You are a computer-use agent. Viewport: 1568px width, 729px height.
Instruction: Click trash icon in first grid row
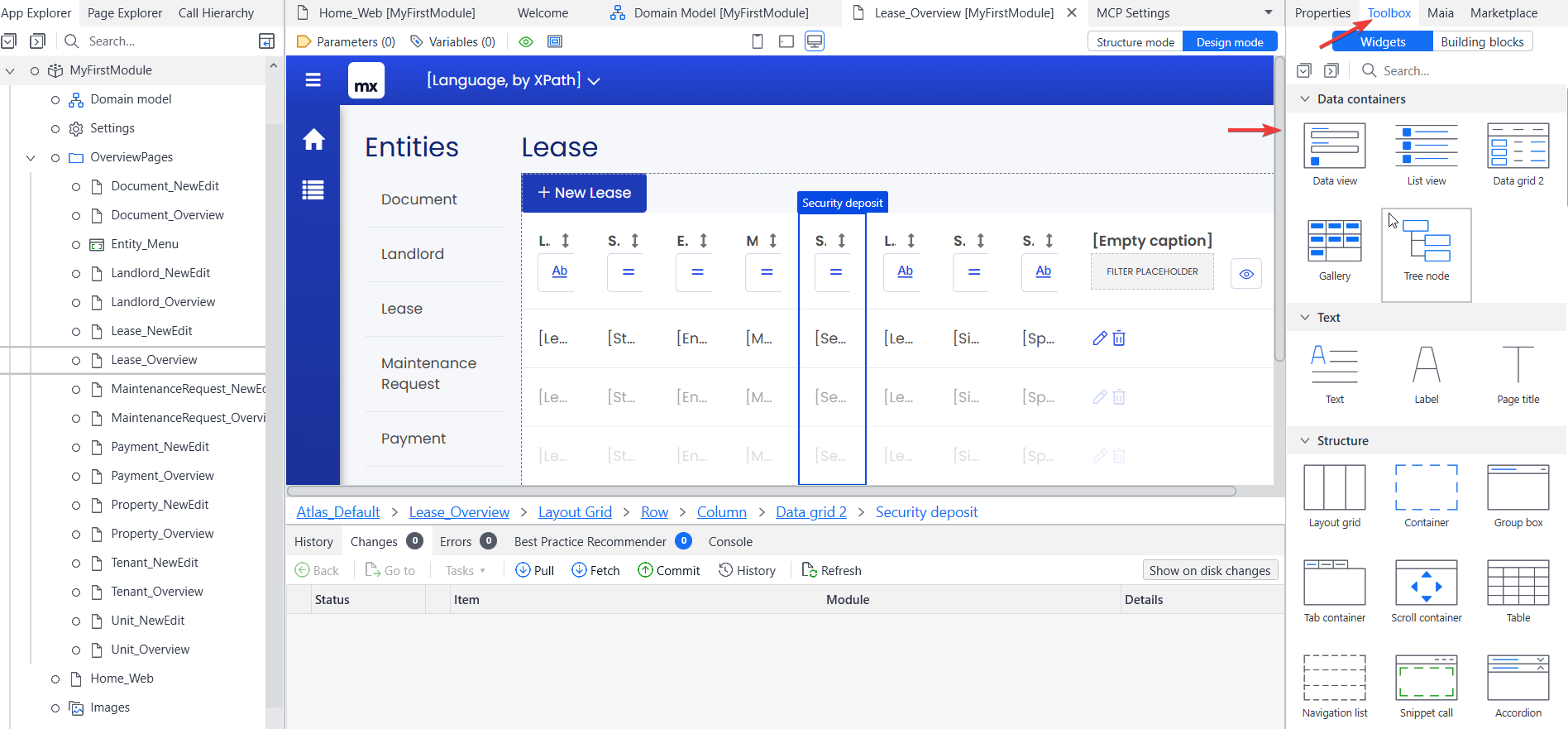point(1119,338)
